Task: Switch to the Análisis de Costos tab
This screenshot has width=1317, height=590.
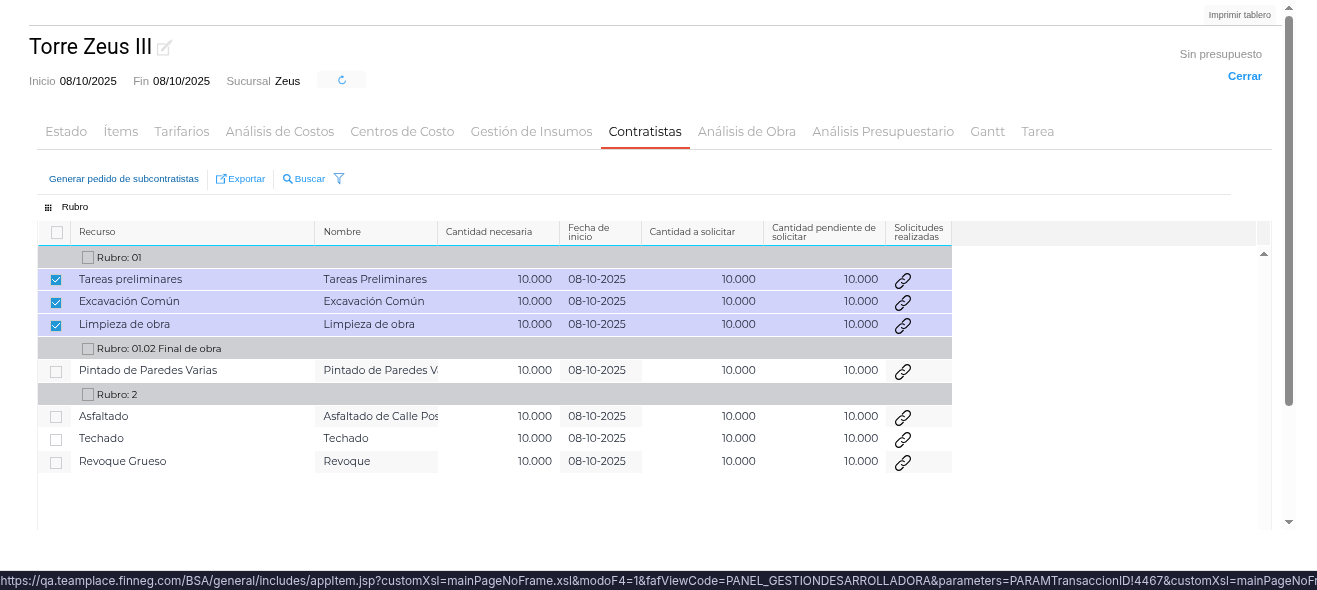Action: pyautogui.click(x=279, y=132)
